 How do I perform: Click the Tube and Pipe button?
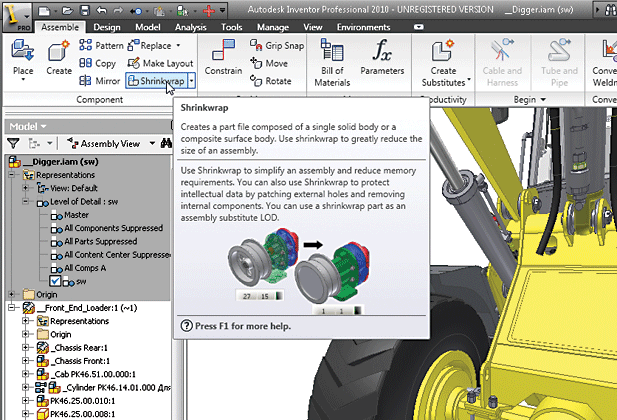(559, 62)
